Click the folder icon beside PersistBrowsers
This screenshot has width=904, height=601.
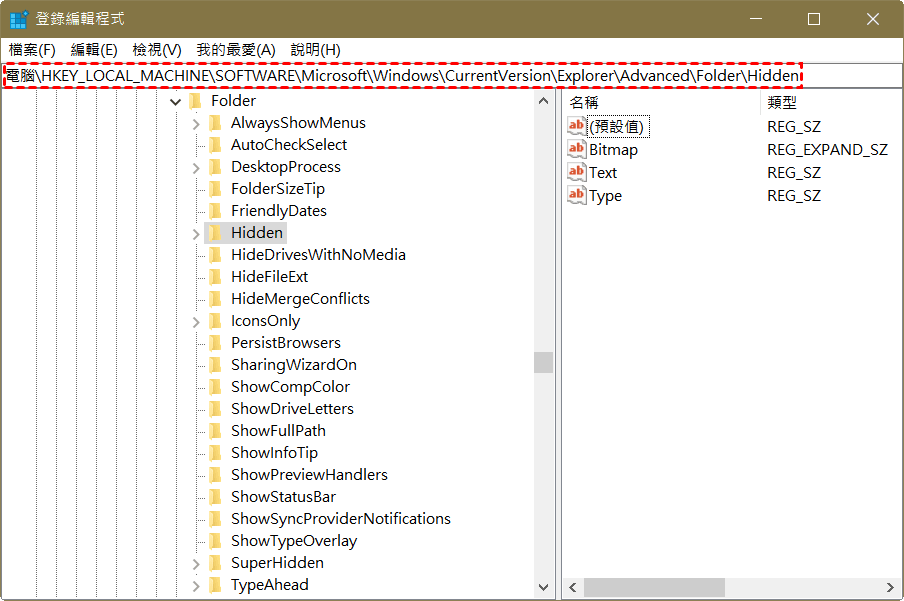[x=215, y=343]
